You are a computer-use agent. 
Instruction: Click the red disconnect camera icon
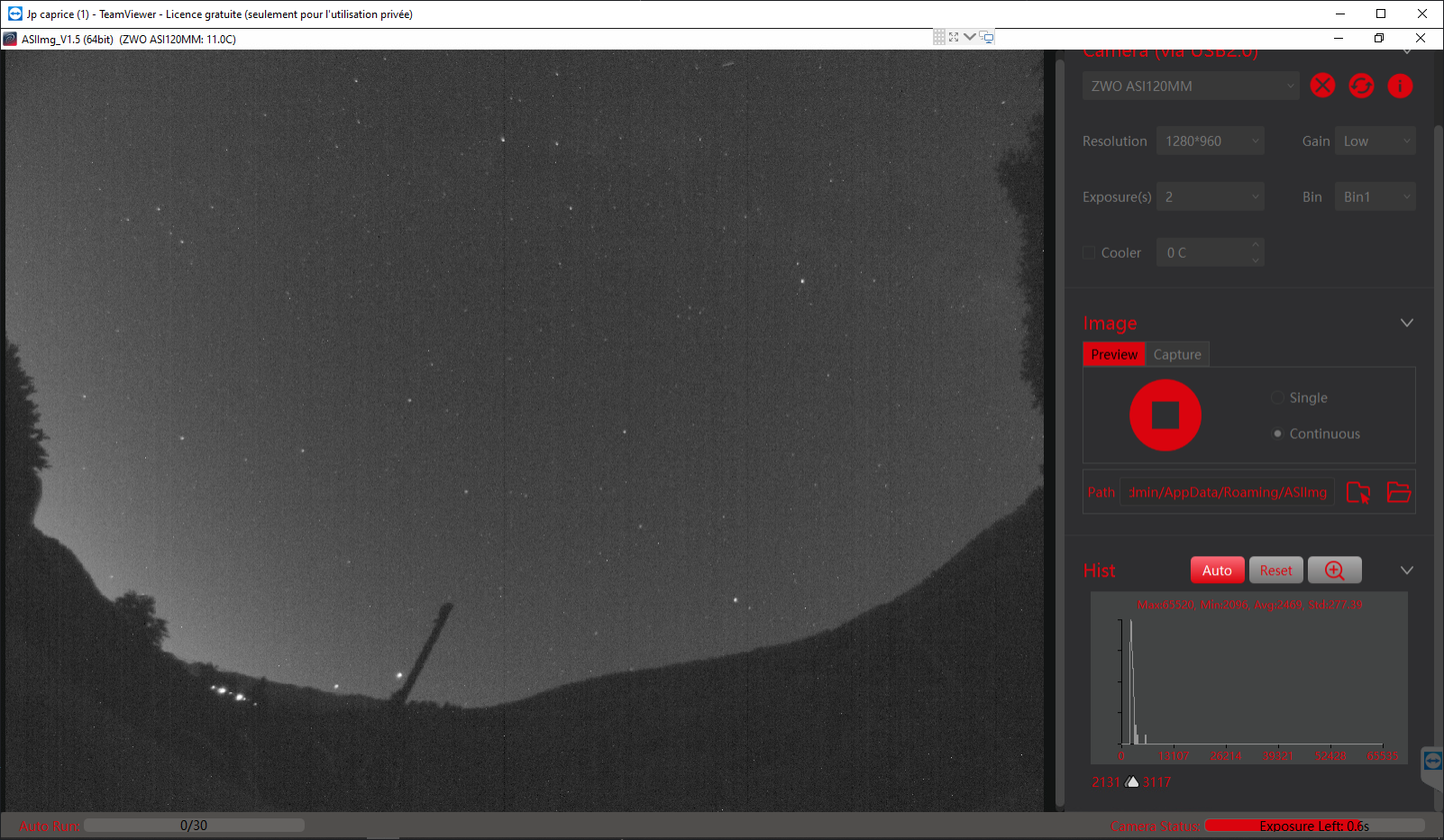point(1322,86)
